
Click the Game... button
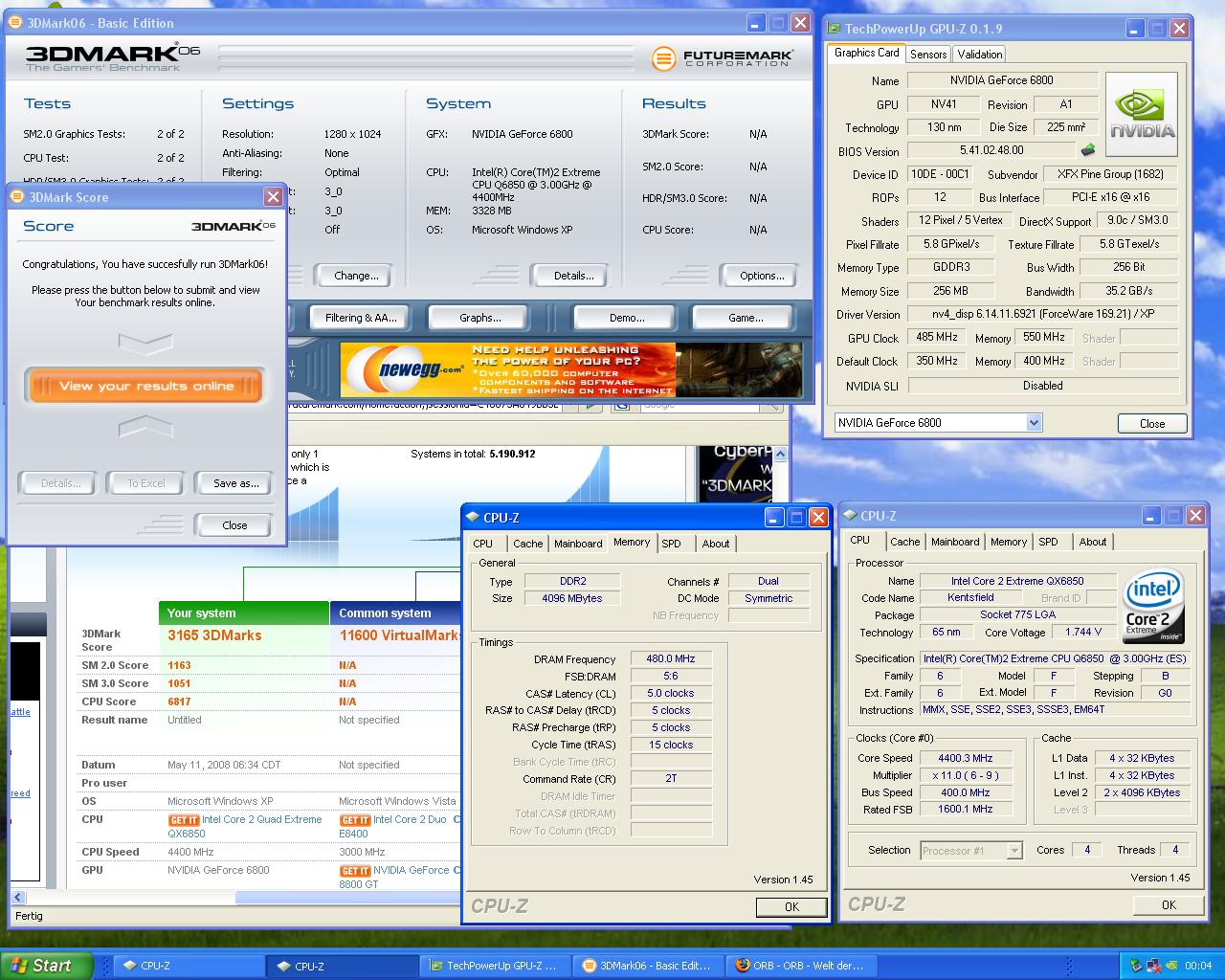tap(746, 318)
